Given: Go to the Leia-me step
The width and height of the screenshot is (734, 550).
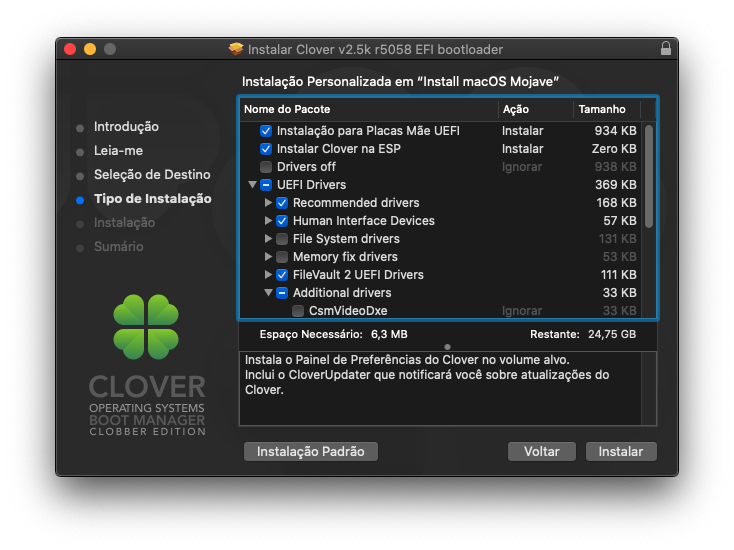Looking at the screenshot, I should pos(118,151).
